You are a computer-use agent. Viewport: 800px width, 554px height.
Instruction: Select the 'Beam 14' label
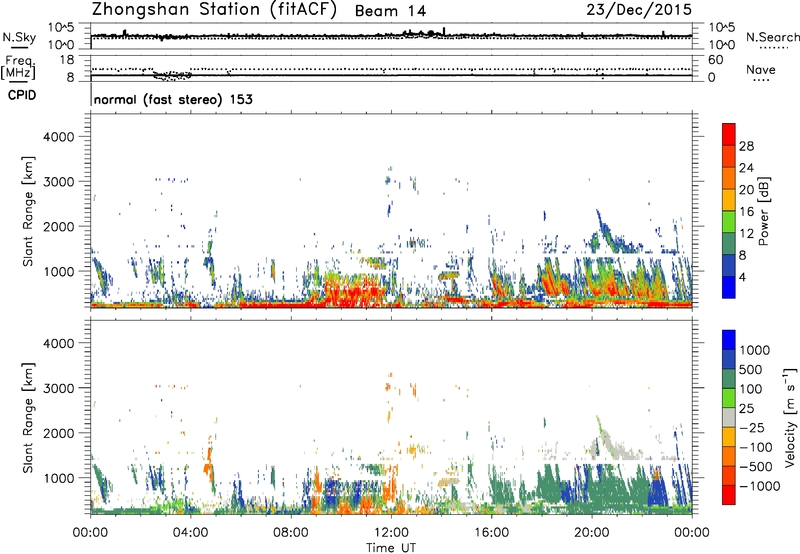click(x=390, y=11)
